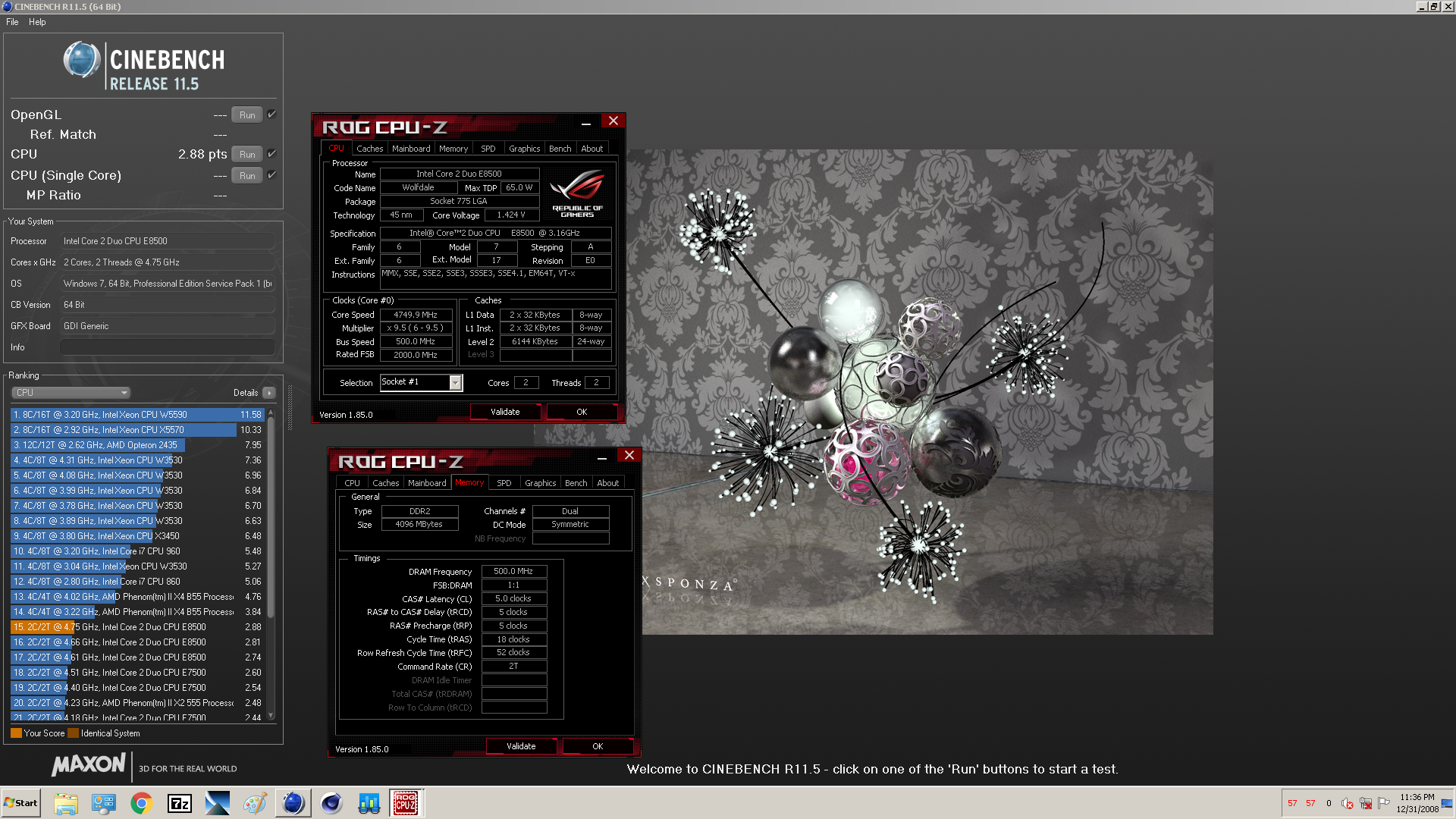Minimize the lower CPU-Z window
This screenshot has height=819, width=1456.
point(602,457)
